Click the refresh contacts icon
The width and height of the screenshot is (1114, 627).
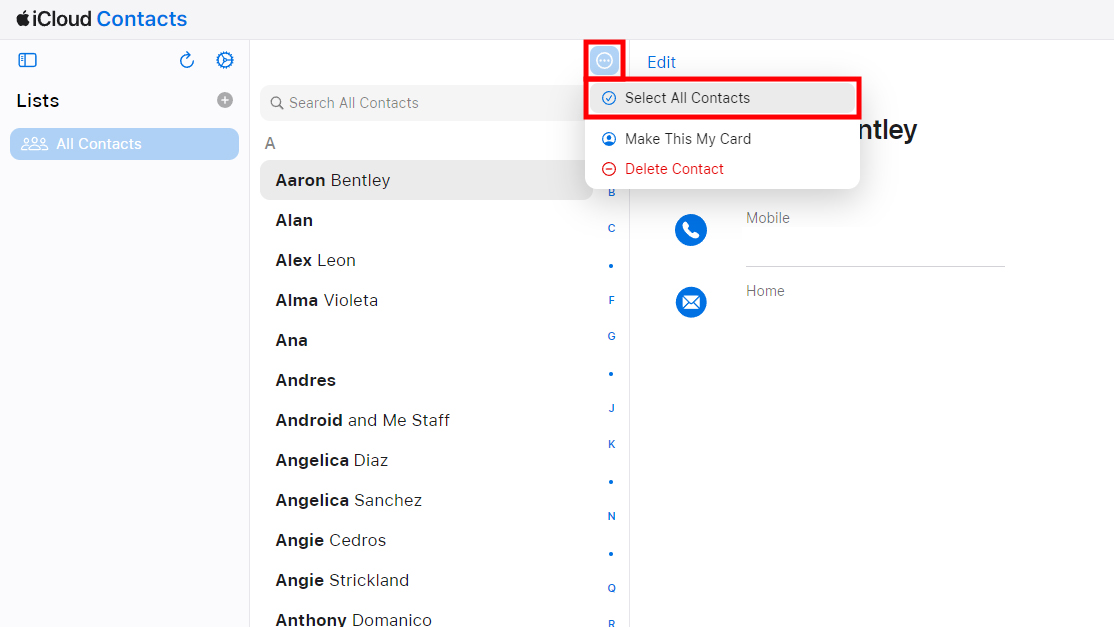pos(187,61)
